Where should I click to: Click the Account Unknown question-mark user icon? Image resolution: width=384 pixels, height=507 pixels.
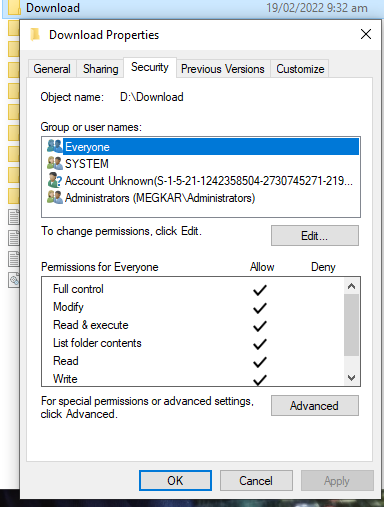[55, 180]
